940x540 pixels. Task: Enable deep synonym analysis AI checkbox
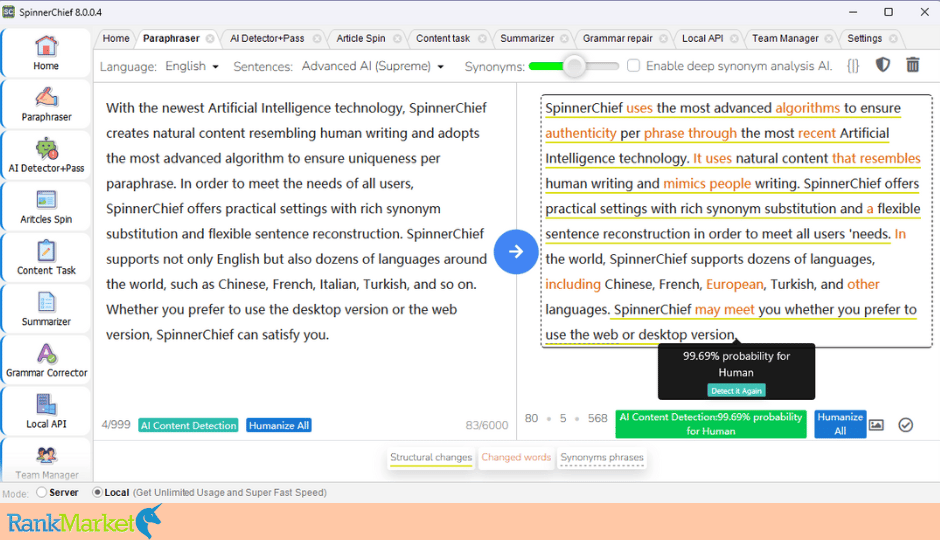click(633, 65)
